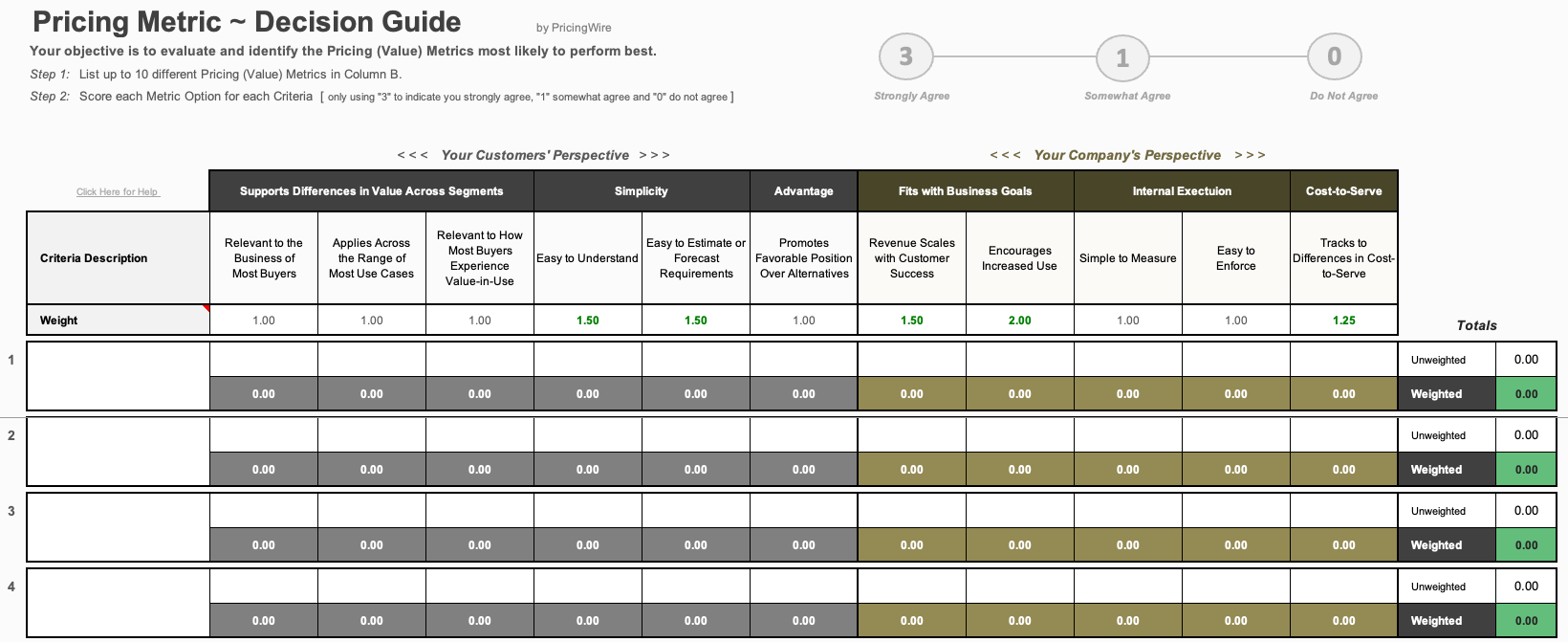Click row 2 score cell under Encourages Increased Use
Viewport: 1568px width, 642px height.
(x=1020, y=435)
